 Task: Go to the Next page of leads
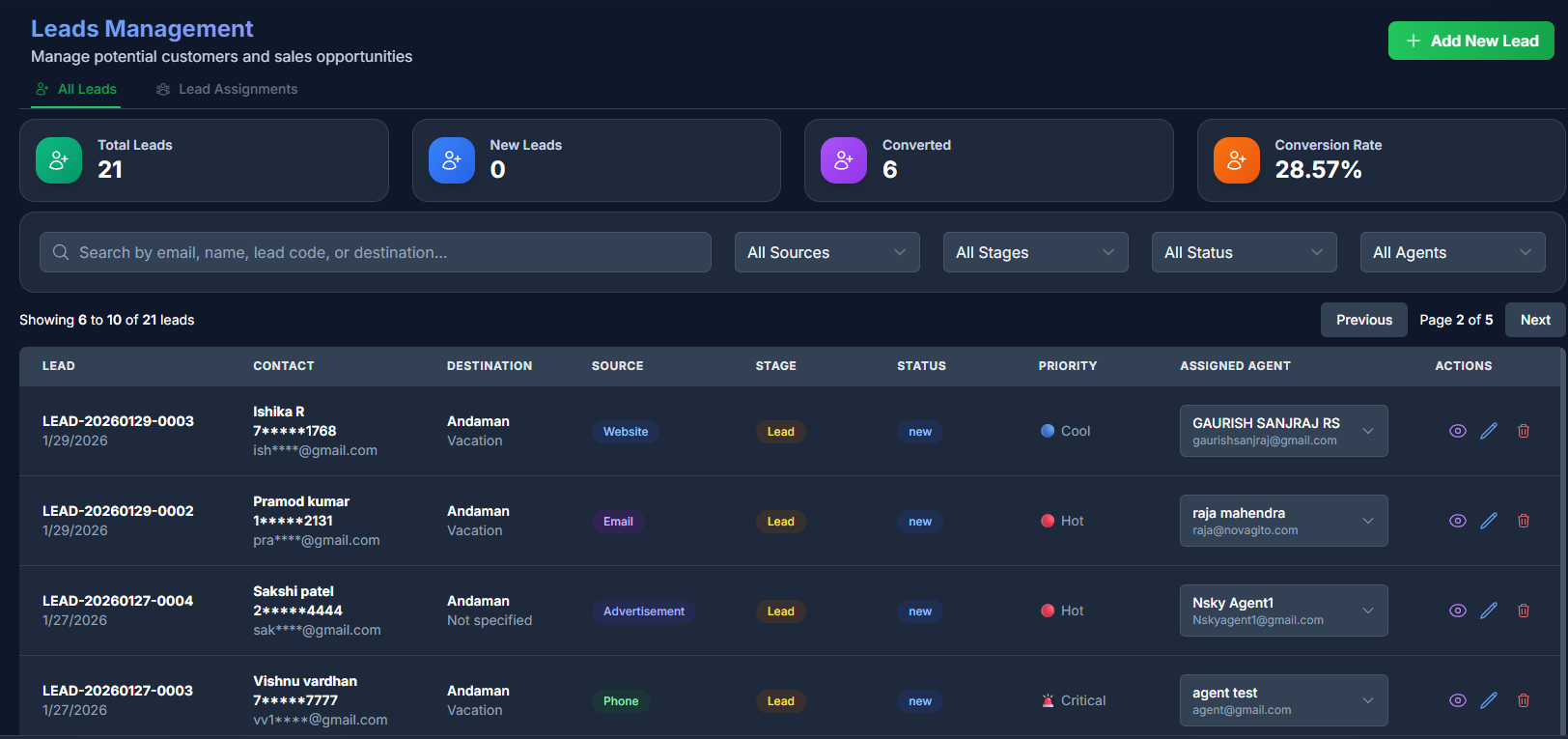pyautogui.click(x=1534, y=320)
